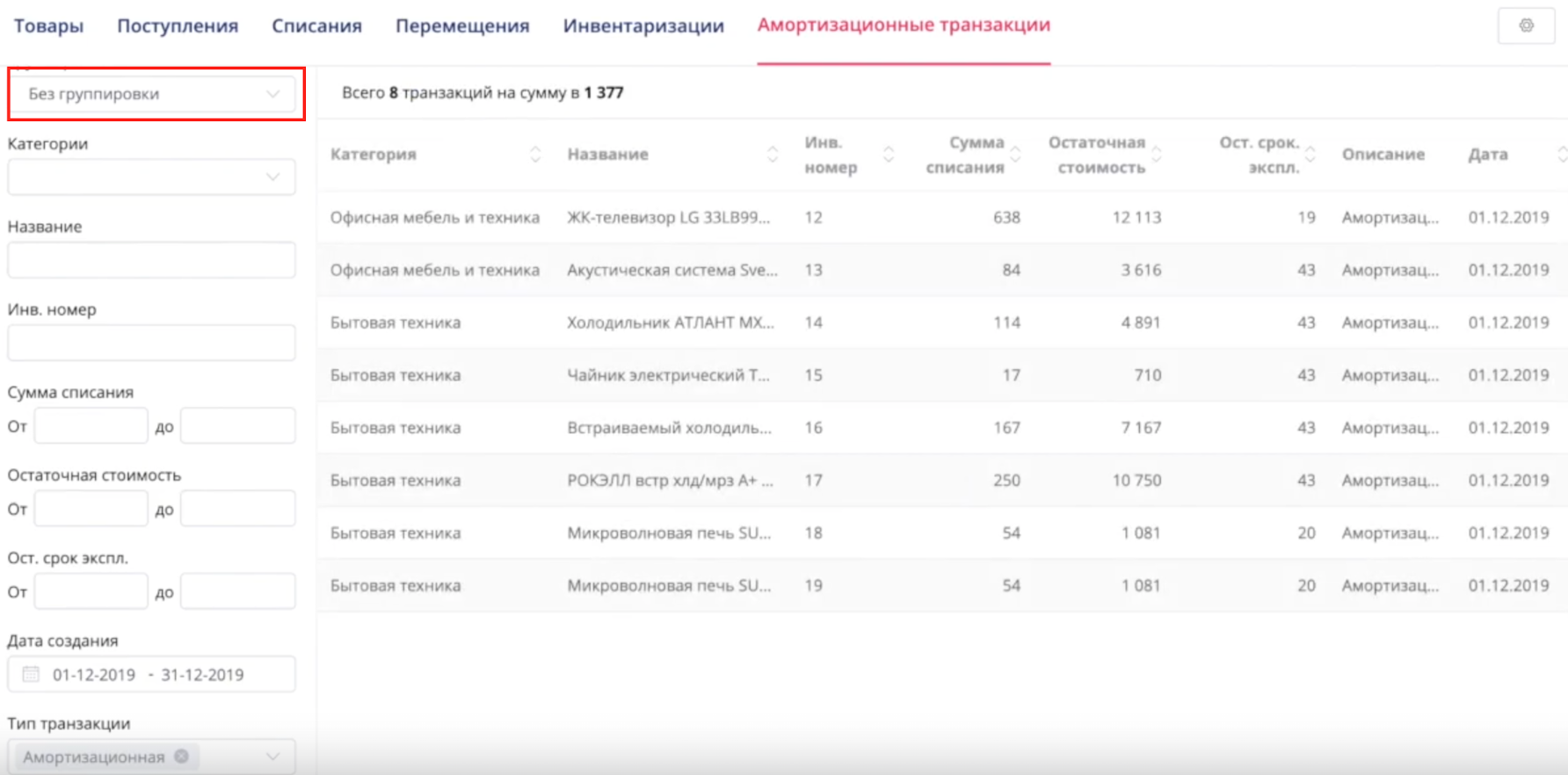Screen dimensions: 1568x775
Task: Click the Остаточная стоимость От field
Action: 91,509
